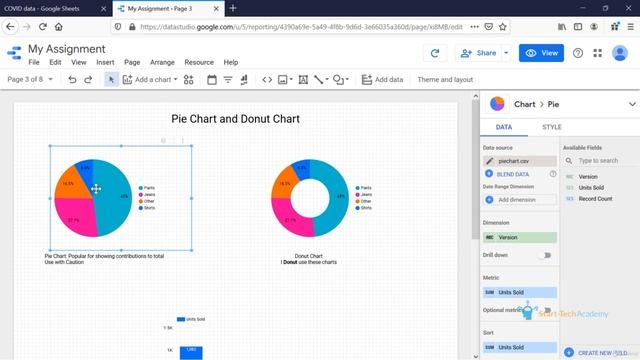Click the Share button
Screen dimensions: 640x360
tap(478, 53)
